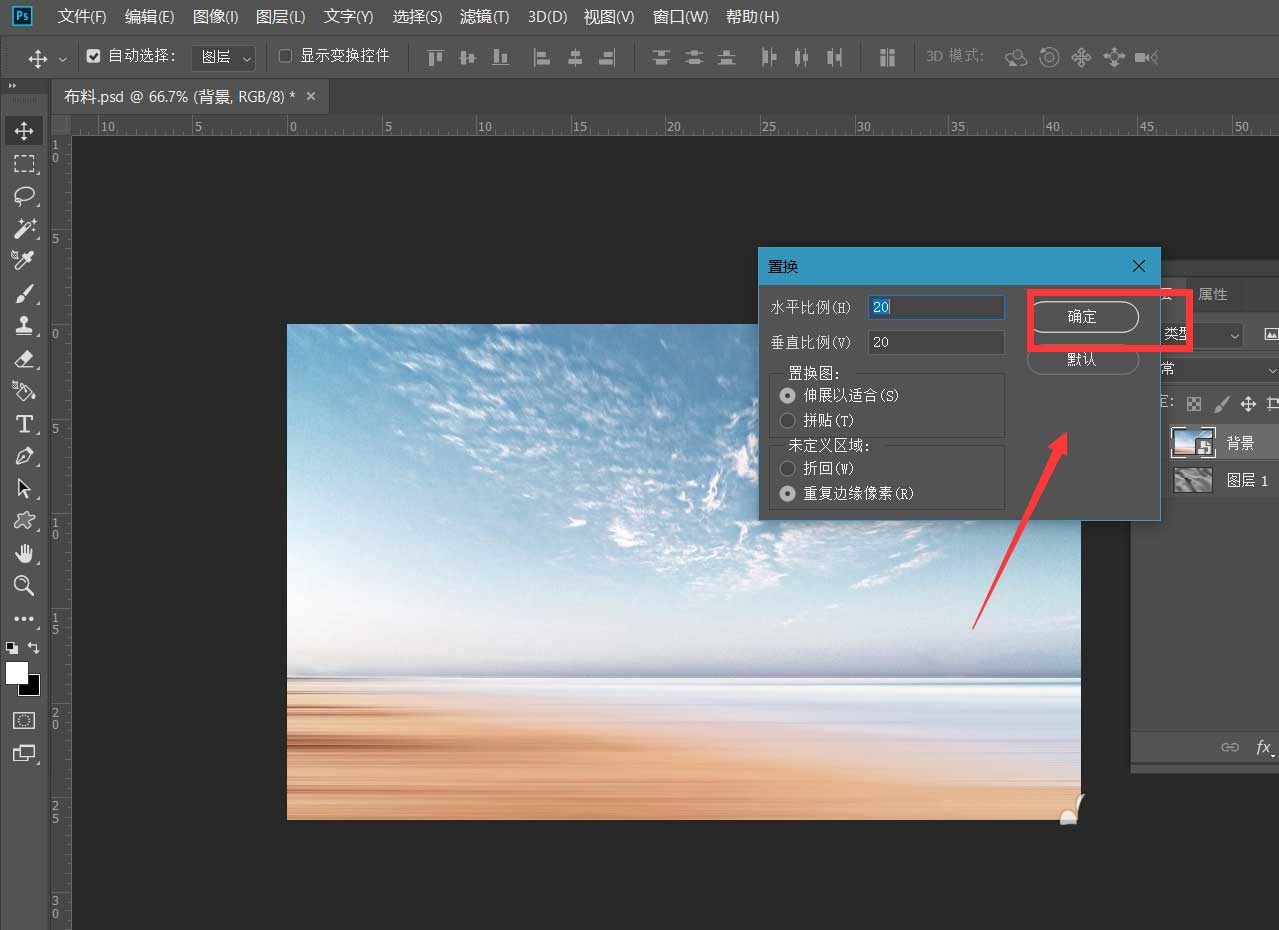This screenshot has width=1279, height=930.
Task: Select the Brush tool
Action: pyautogui.click(x=24, y=293)
